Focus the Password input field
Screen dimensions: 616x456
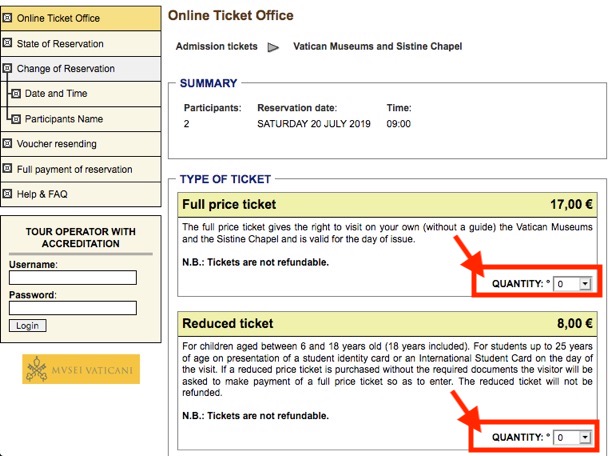coord(73,308)
